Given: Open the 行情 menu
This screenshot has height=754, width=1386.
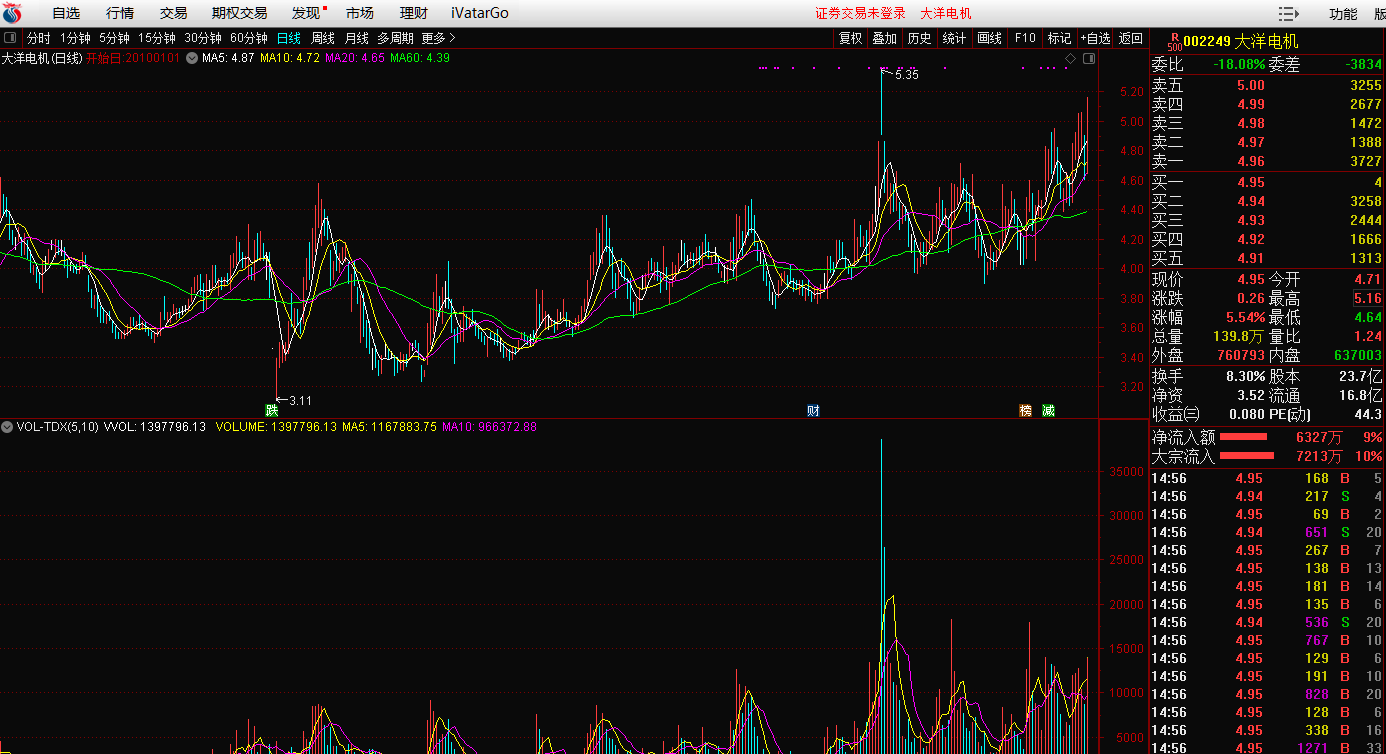Looking at the screenshot, I should pyautogui.click(x=120, y=13).
